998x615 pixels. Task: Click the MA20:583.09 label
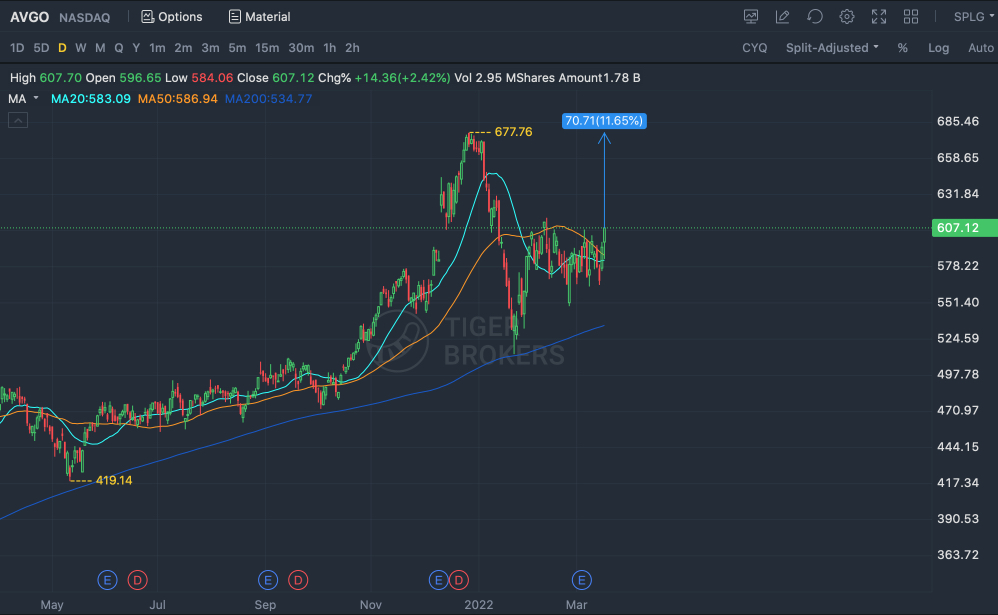pyautogui.click(x=90, y=99)
